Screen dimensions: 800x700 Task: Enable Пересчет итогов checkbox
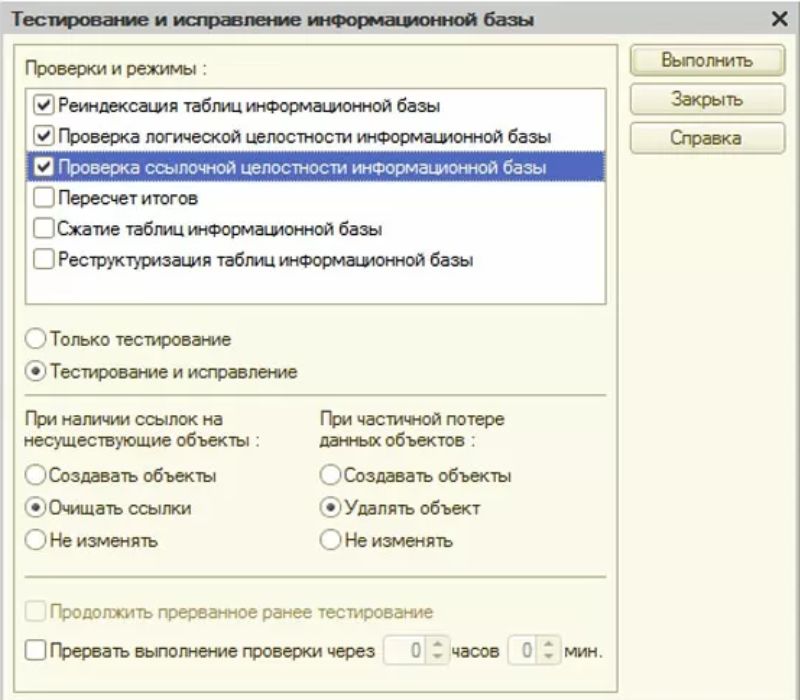pos(44,198)
